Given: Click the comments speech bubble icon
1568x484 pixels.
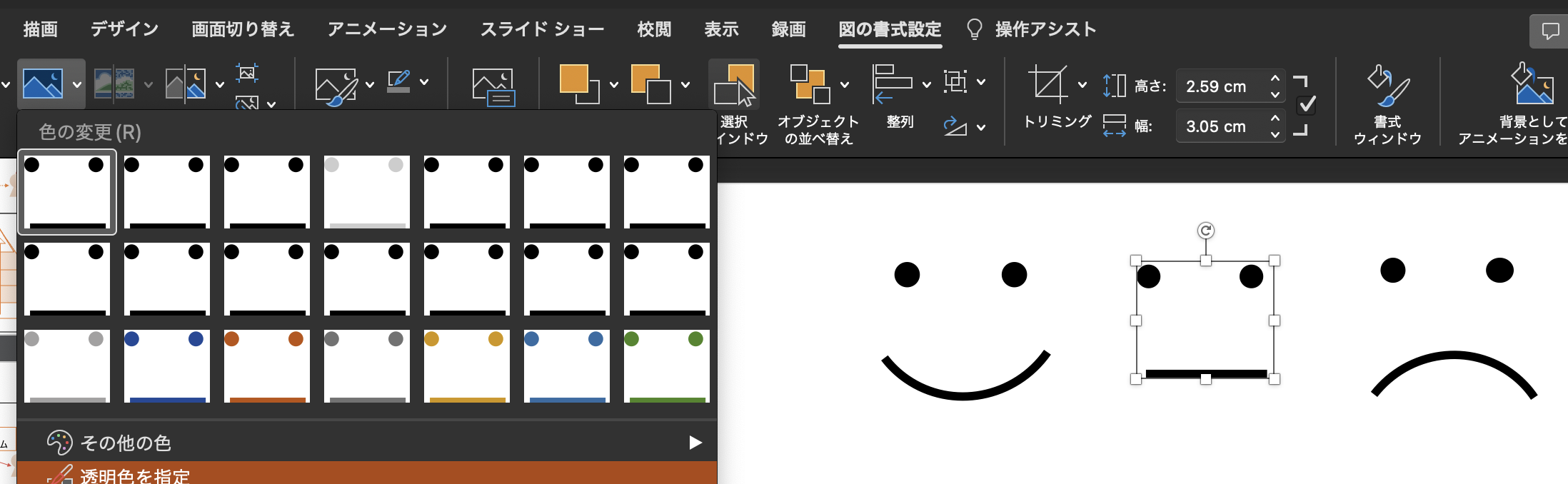Looking at the screenshot, I should click(x=1550, y=31).
